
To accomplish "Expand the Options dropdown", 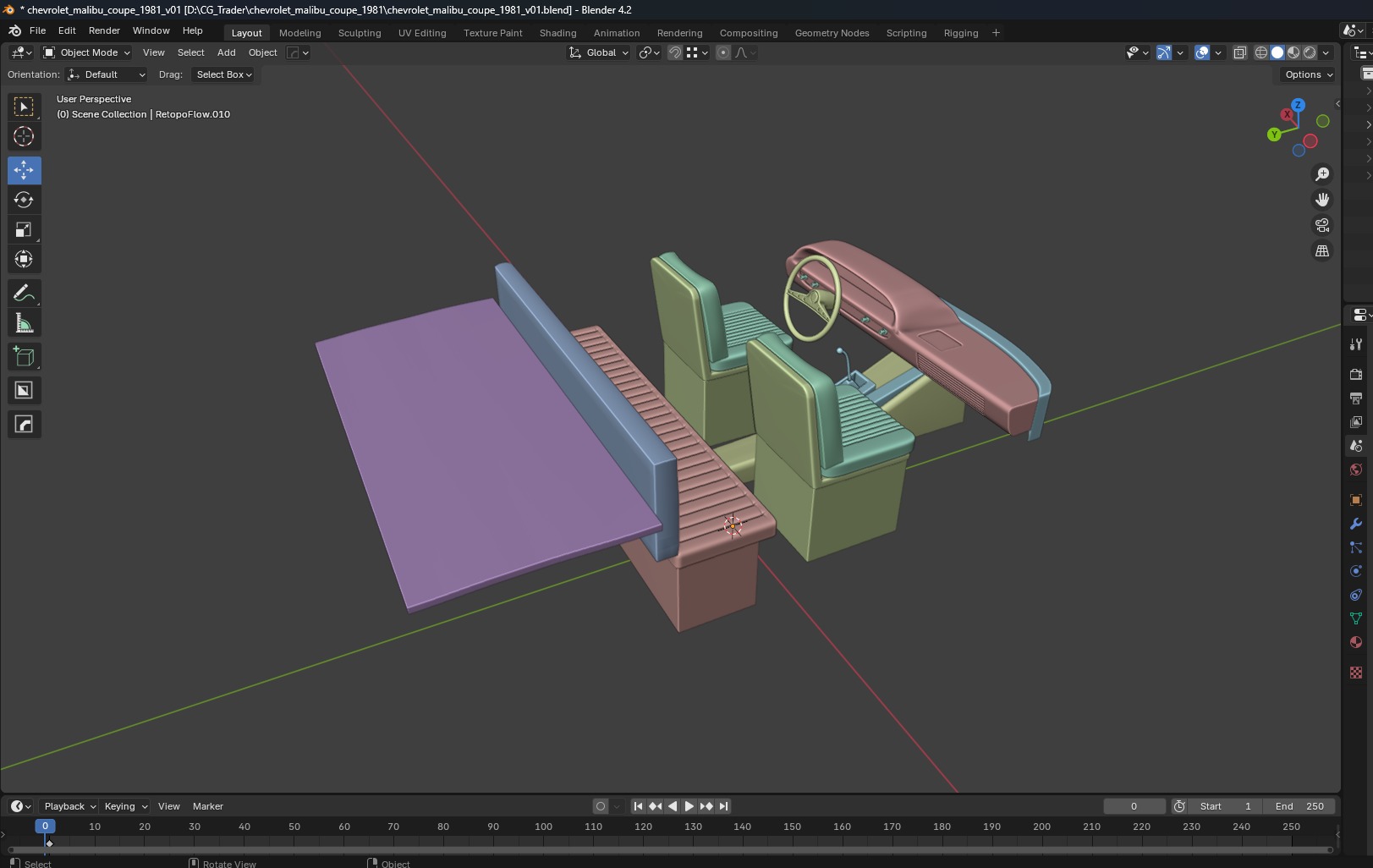I will (x=1308, y=74).
